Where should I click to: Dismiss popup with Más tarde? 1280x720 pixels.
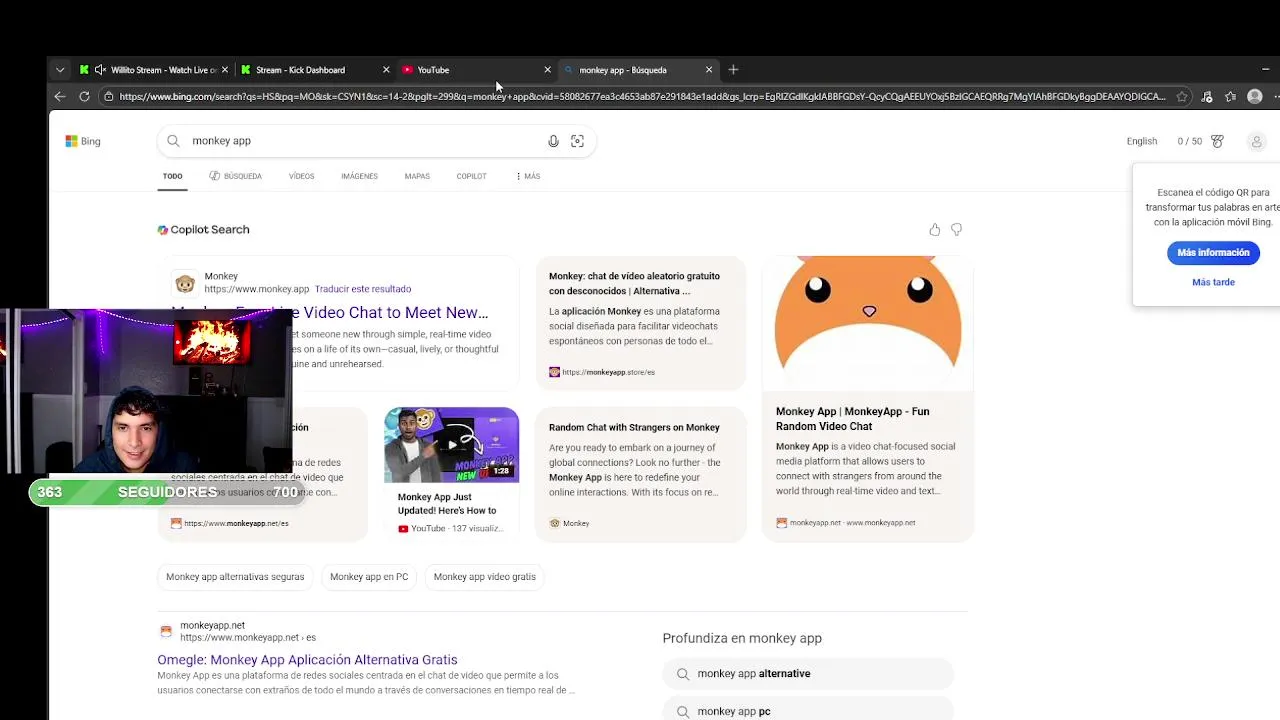[x=1213, y=282]
